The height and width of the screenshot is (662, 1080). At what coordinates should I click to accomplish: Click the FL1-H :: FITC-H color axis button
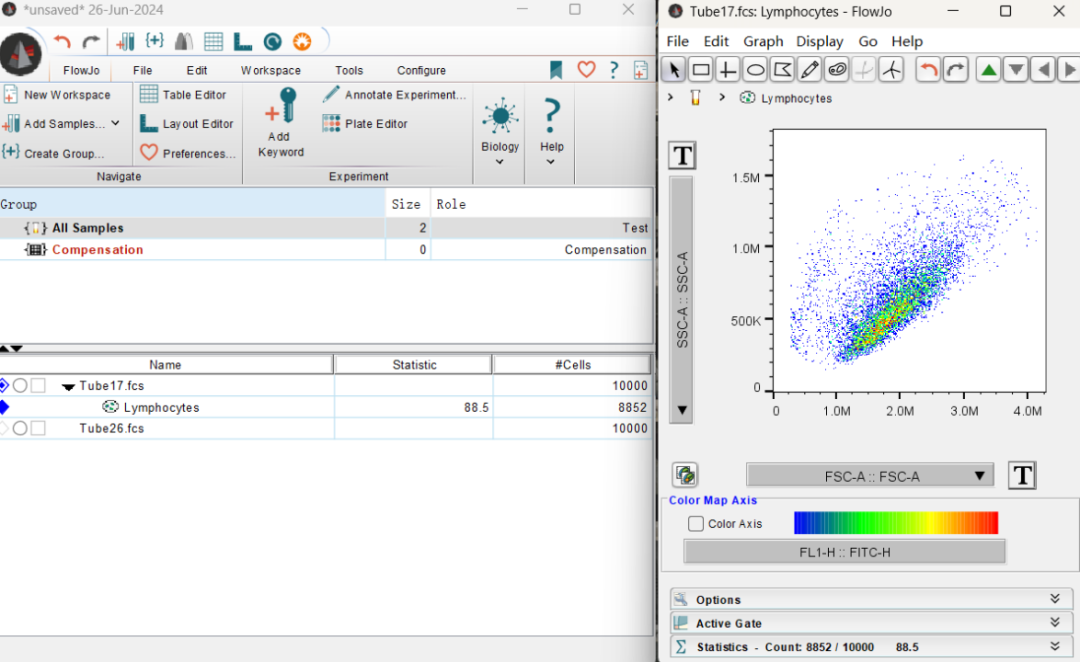pos(844,552)
